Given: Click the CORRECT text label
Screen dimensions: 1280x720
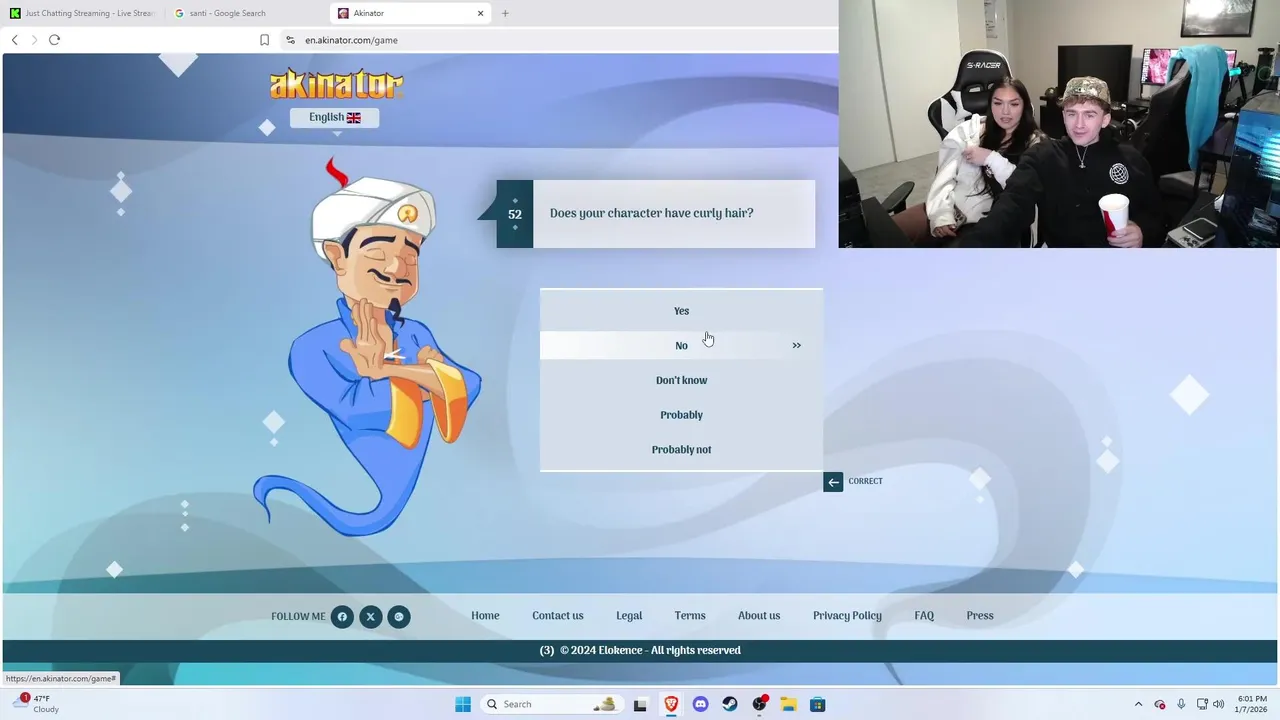Looking at the screenshot, I should click(865, 481).
